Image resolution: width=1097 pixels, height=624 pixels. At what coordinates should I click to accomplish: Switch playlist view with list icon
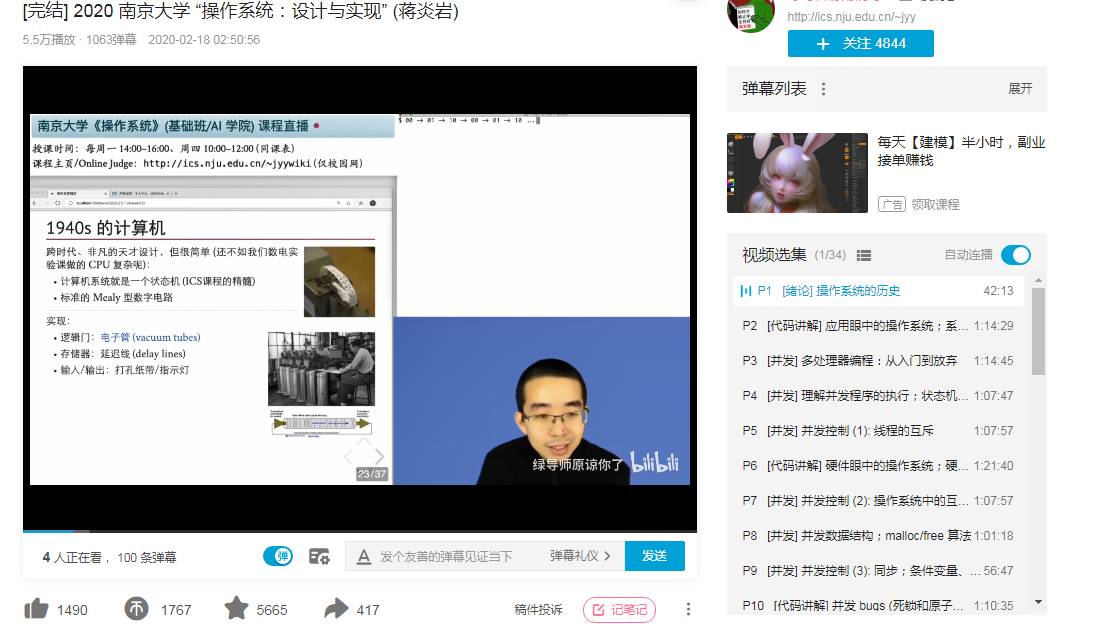click(x=864, y=255)
